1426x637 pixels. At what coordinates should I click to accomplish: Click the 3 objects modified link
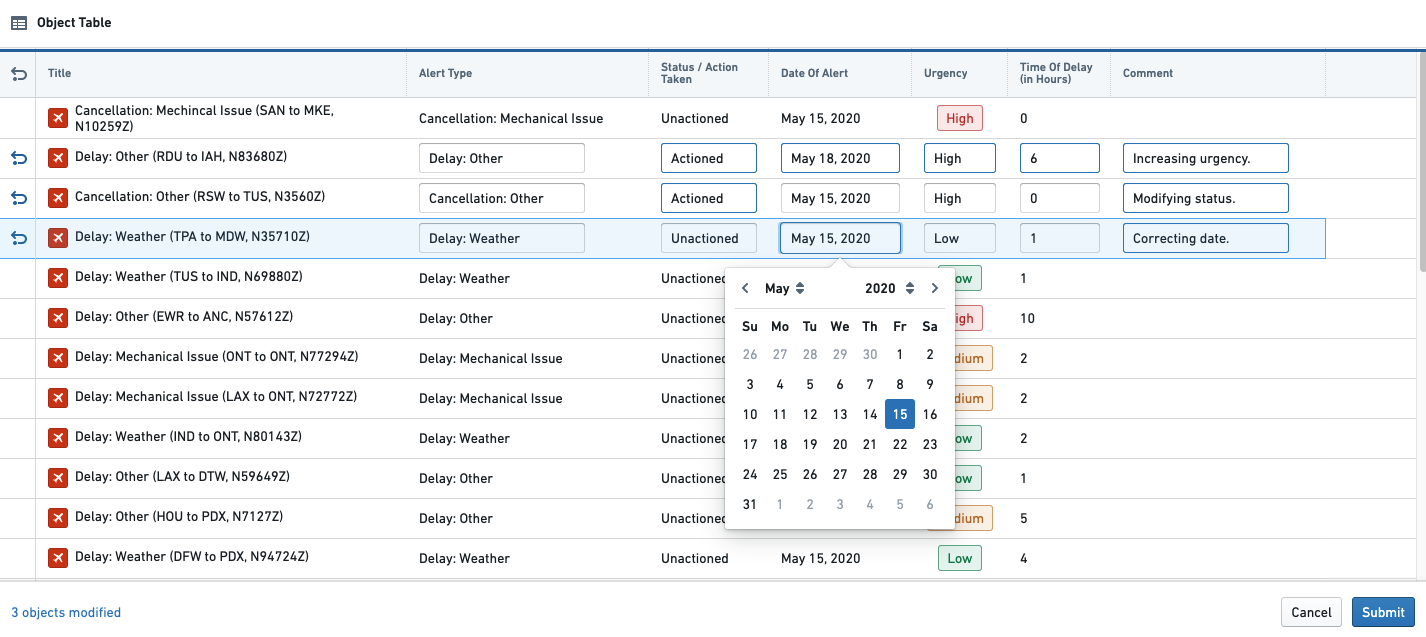coord(66,612)
